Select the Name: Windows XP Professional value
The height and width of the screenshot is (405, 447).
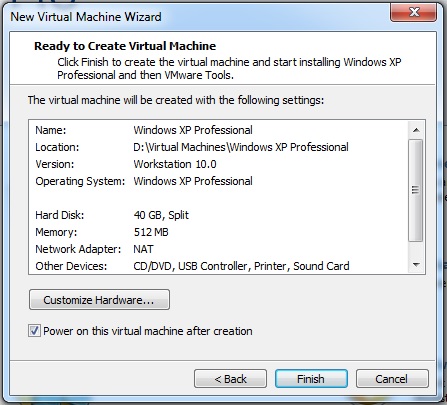pos(193,130)
